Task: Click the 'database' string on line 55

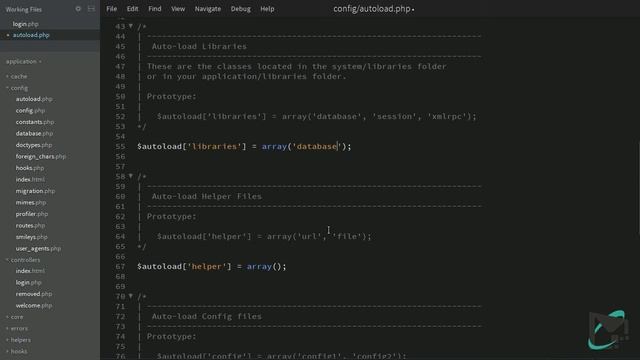Action: coord(316,146)
